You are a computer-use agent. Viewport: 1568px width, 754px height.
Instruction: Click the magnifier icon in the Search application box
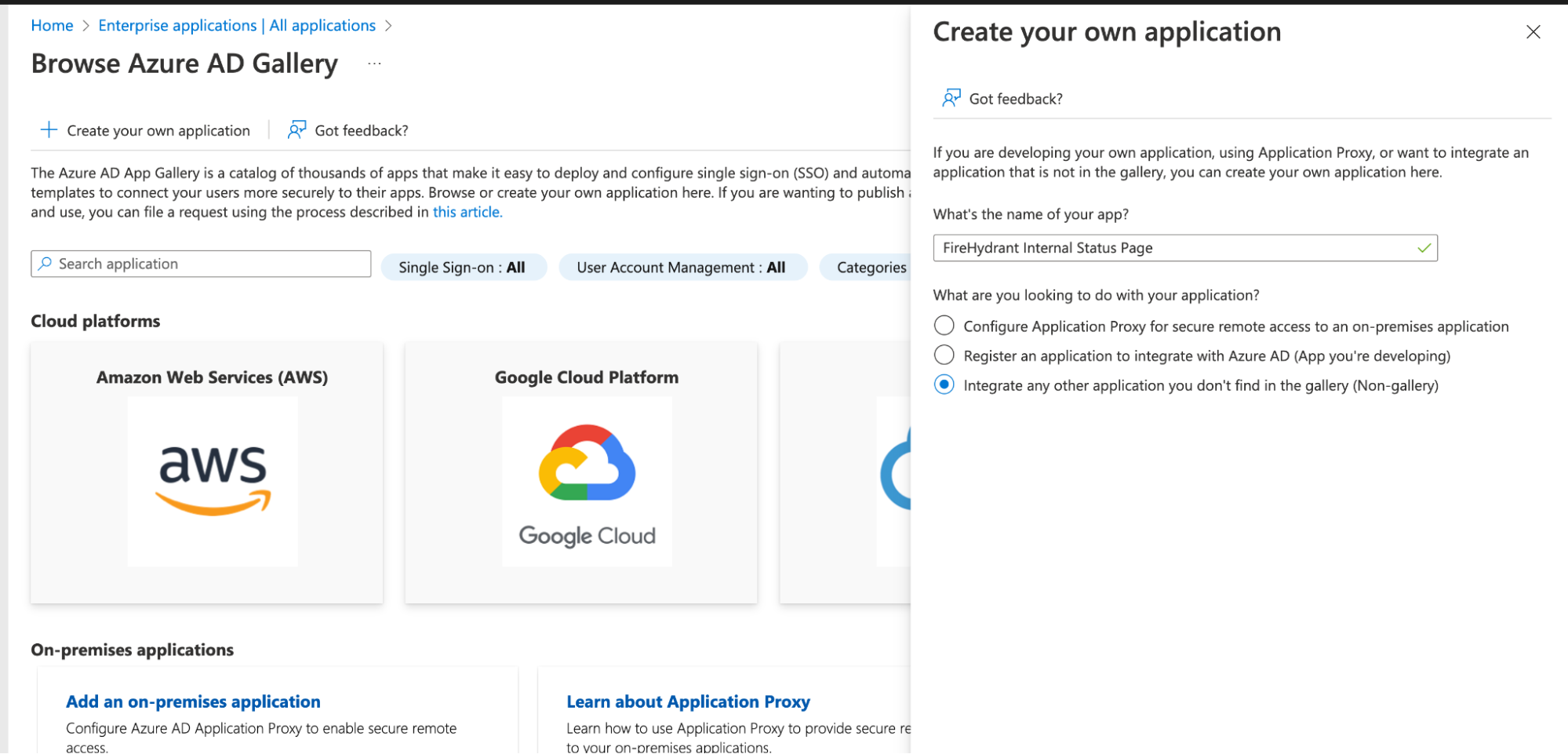[45, 264]
